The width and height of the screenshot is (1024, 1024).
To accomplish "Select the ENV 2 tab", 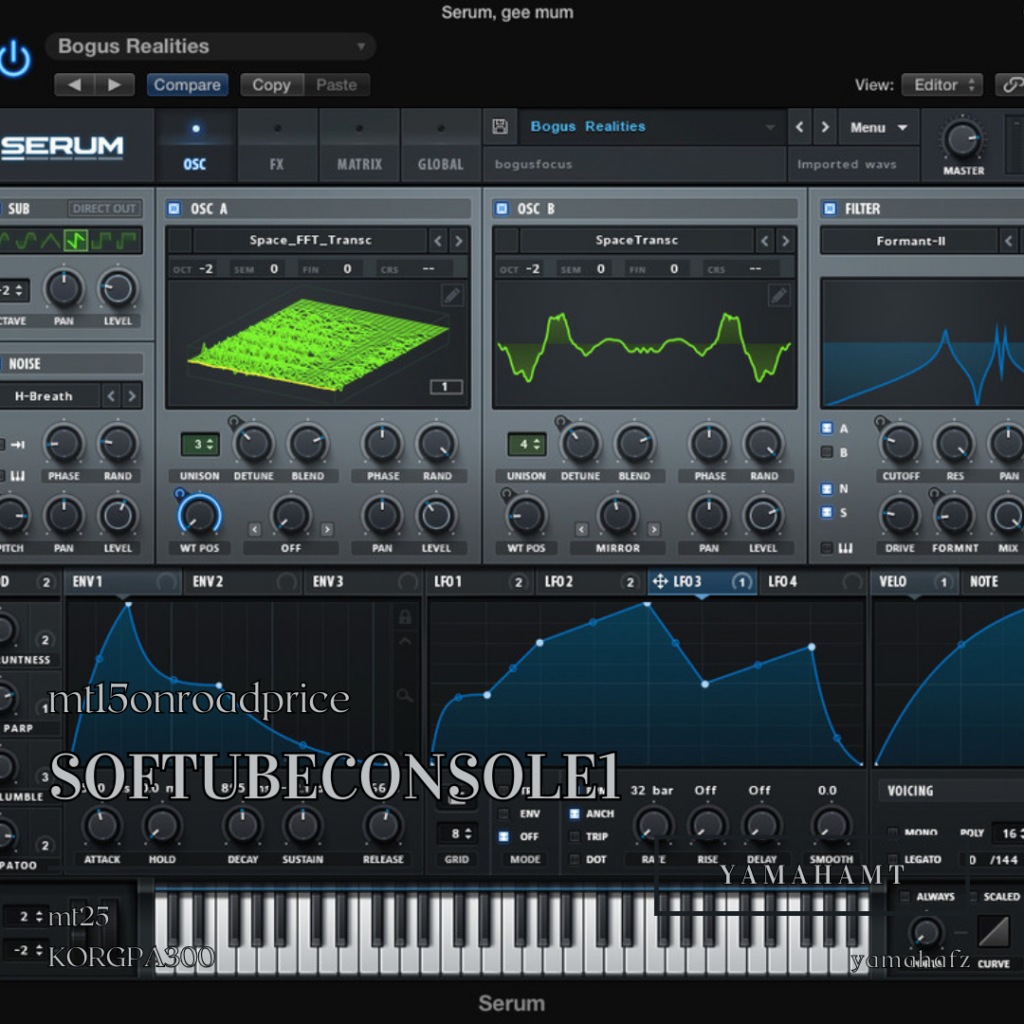I will click(243, 581).
